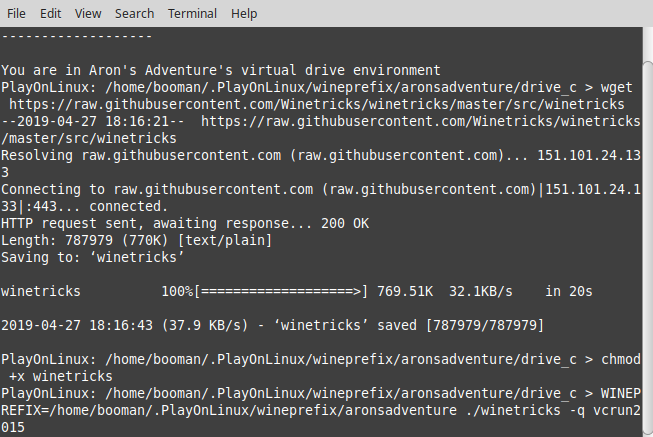Open the Search menu
This screenshot has width=653, height=437.
(x=135, y=14)
